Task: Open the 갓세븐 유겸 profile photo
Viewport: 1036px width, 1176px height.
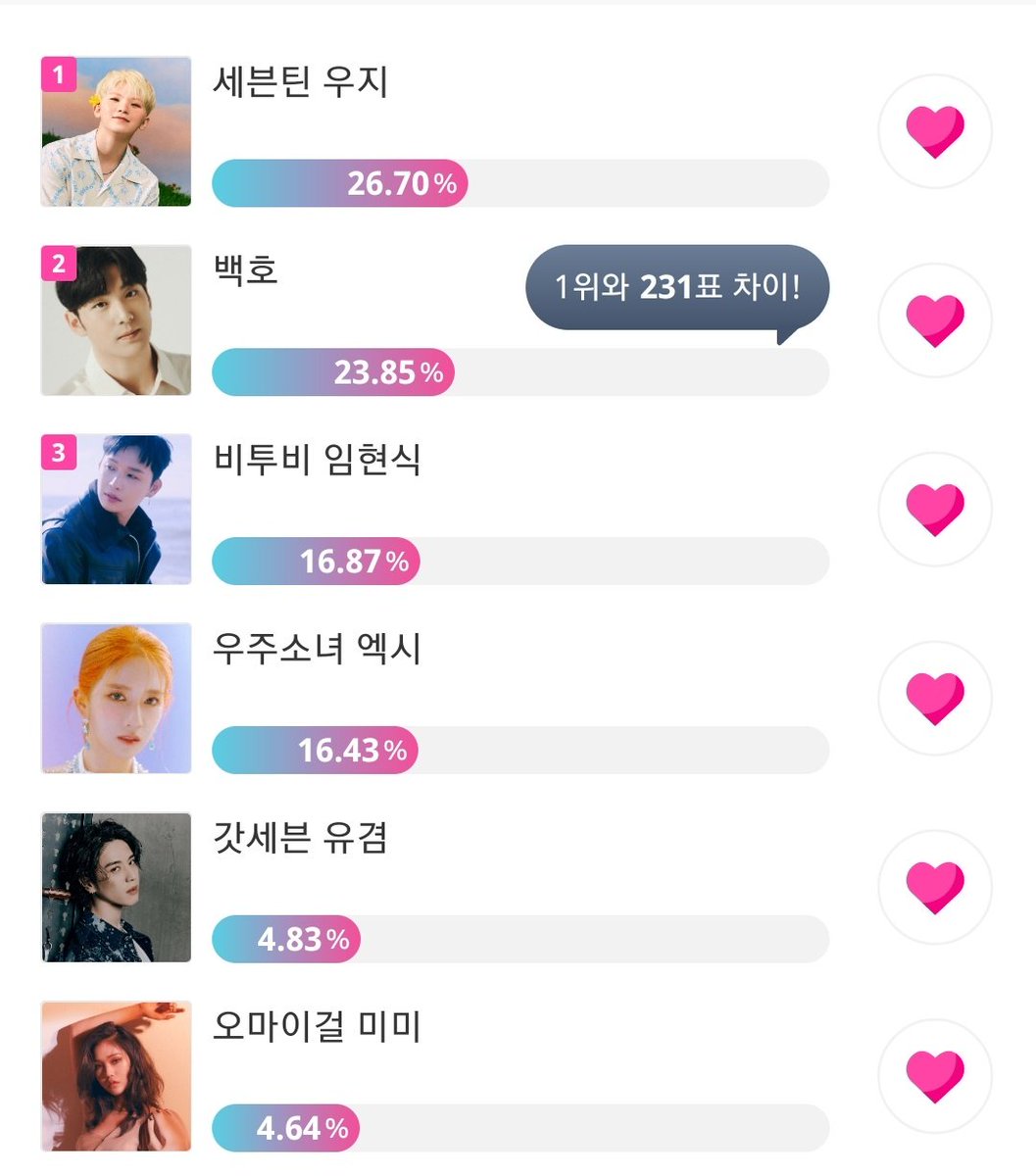Action: [116, 888]
